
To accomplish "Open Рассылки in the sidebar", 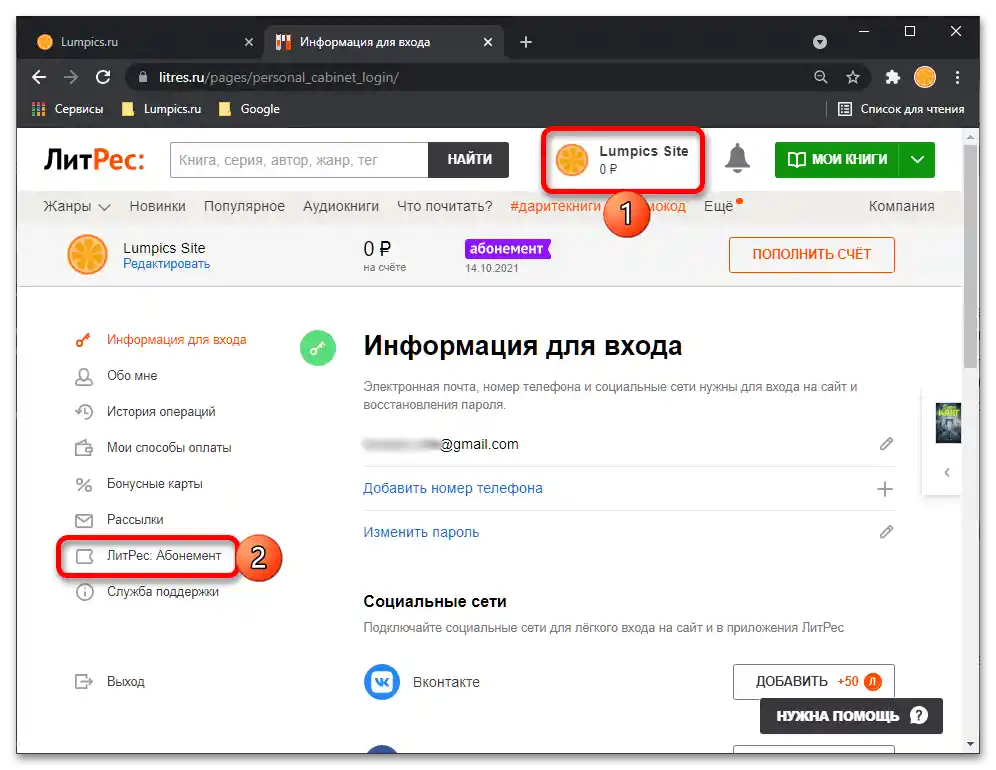I will [135, 520].
